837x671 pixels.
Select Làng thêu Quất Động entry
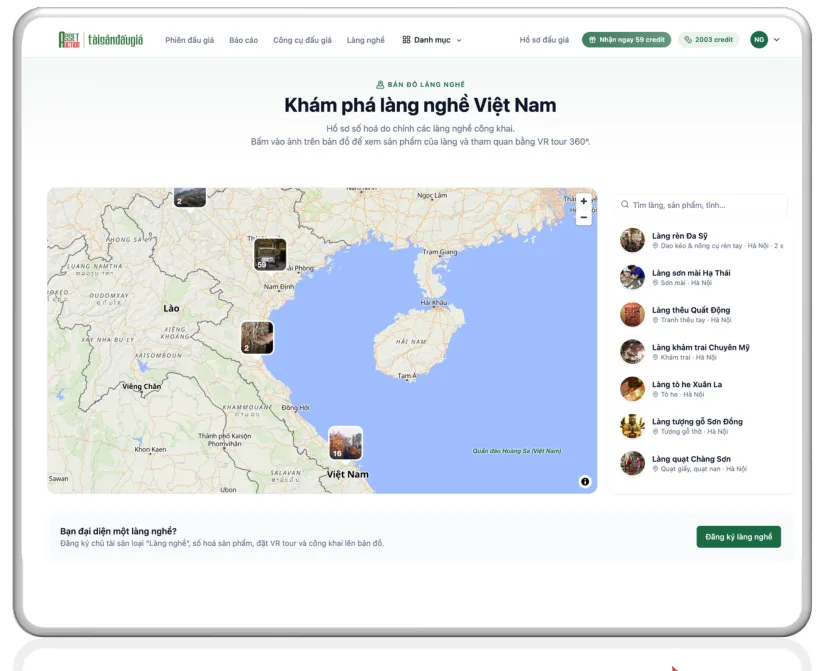tap(702, 314)
